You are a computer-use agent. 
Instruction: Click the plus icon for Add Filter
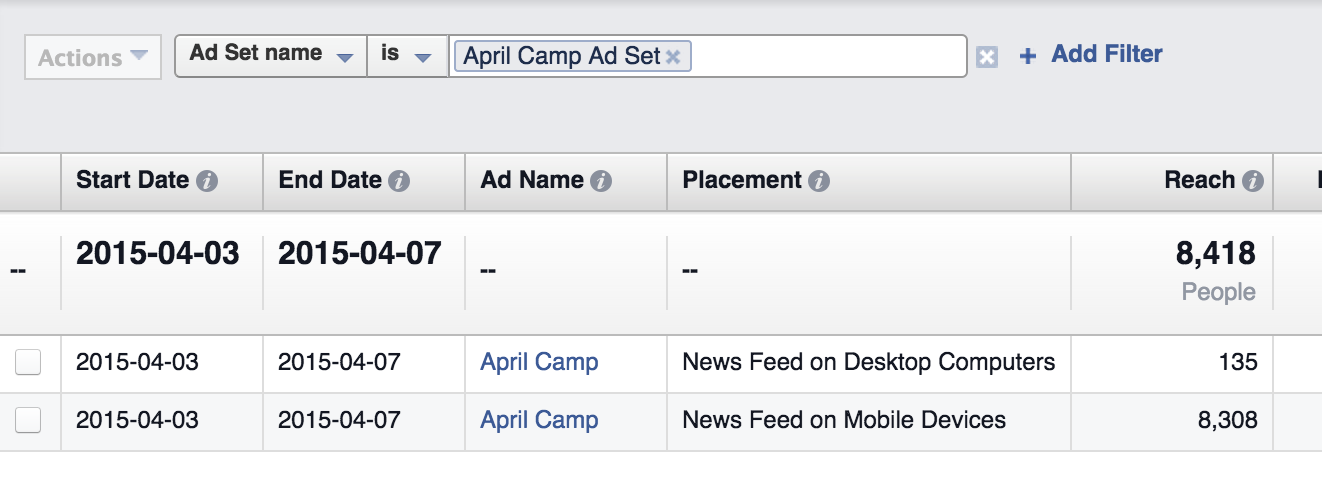pyautogui.click(x=1027, y=56)
